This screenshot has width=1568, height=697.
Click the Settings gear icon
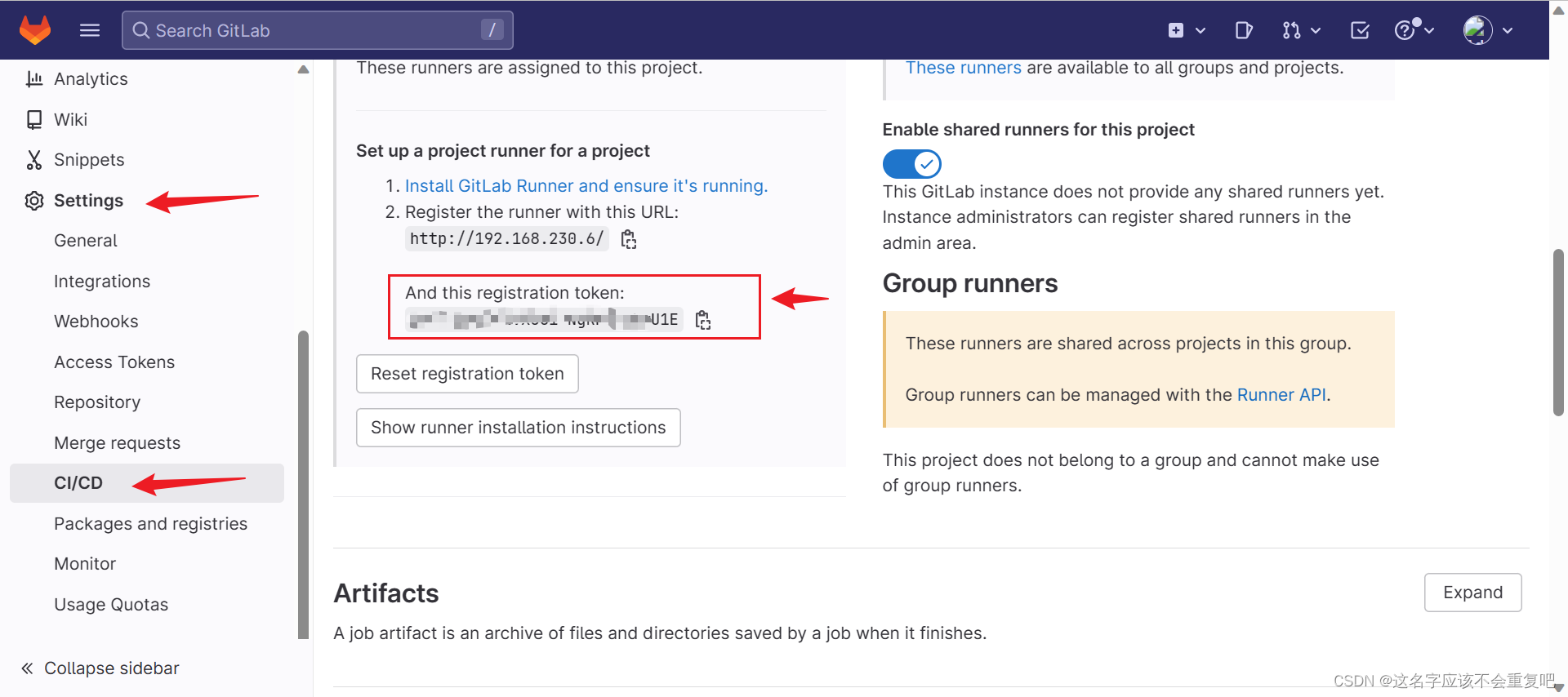(34, 201)
